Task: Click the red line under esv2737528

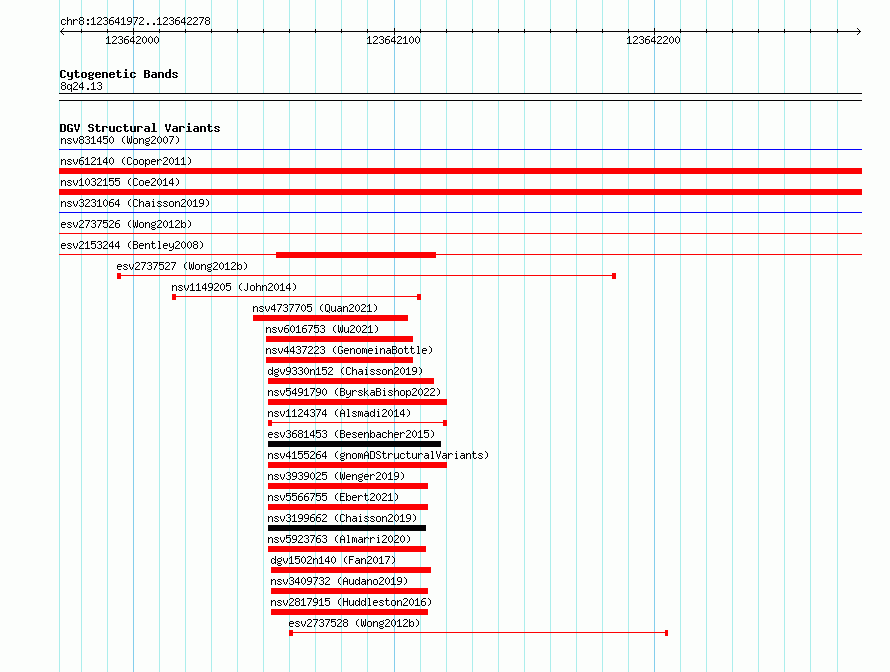Action: click(x=478, y=633)
